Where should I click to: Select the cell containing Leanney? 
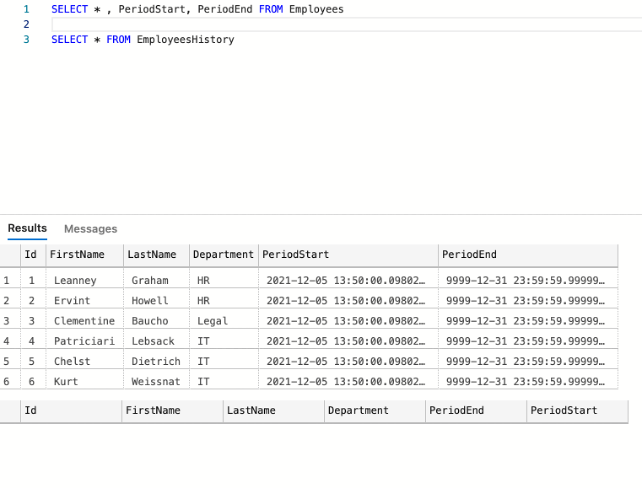tap(85, 280)
